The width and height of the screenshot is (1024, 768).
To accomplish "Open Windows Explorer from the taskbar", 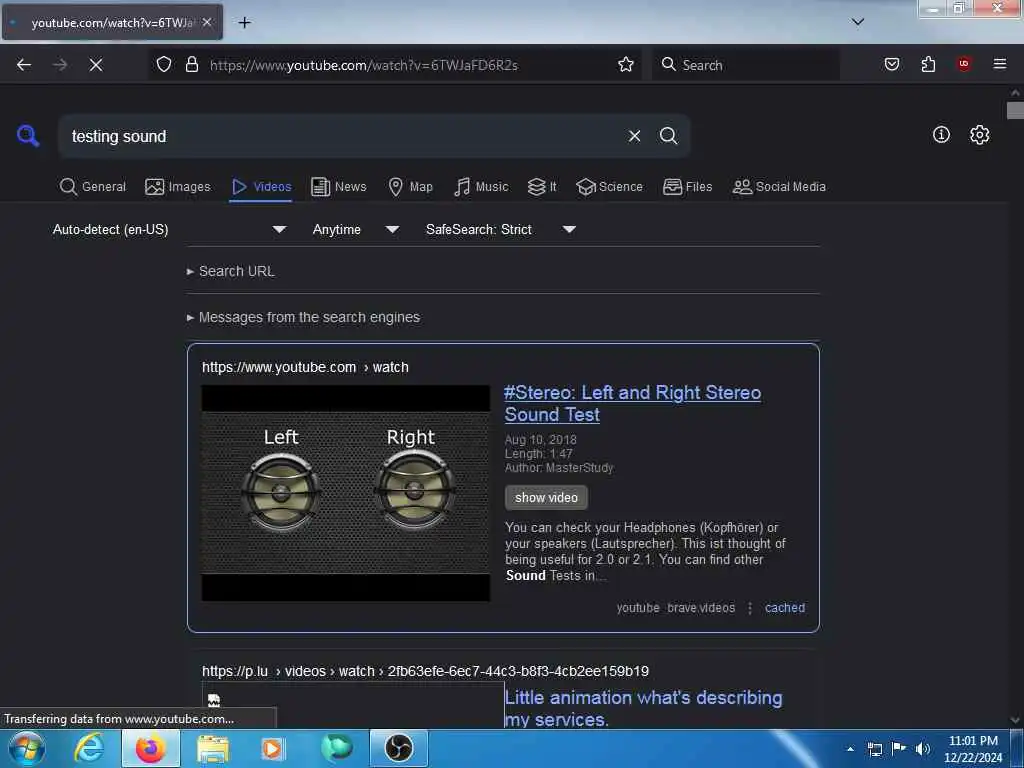I will (213, 748).
